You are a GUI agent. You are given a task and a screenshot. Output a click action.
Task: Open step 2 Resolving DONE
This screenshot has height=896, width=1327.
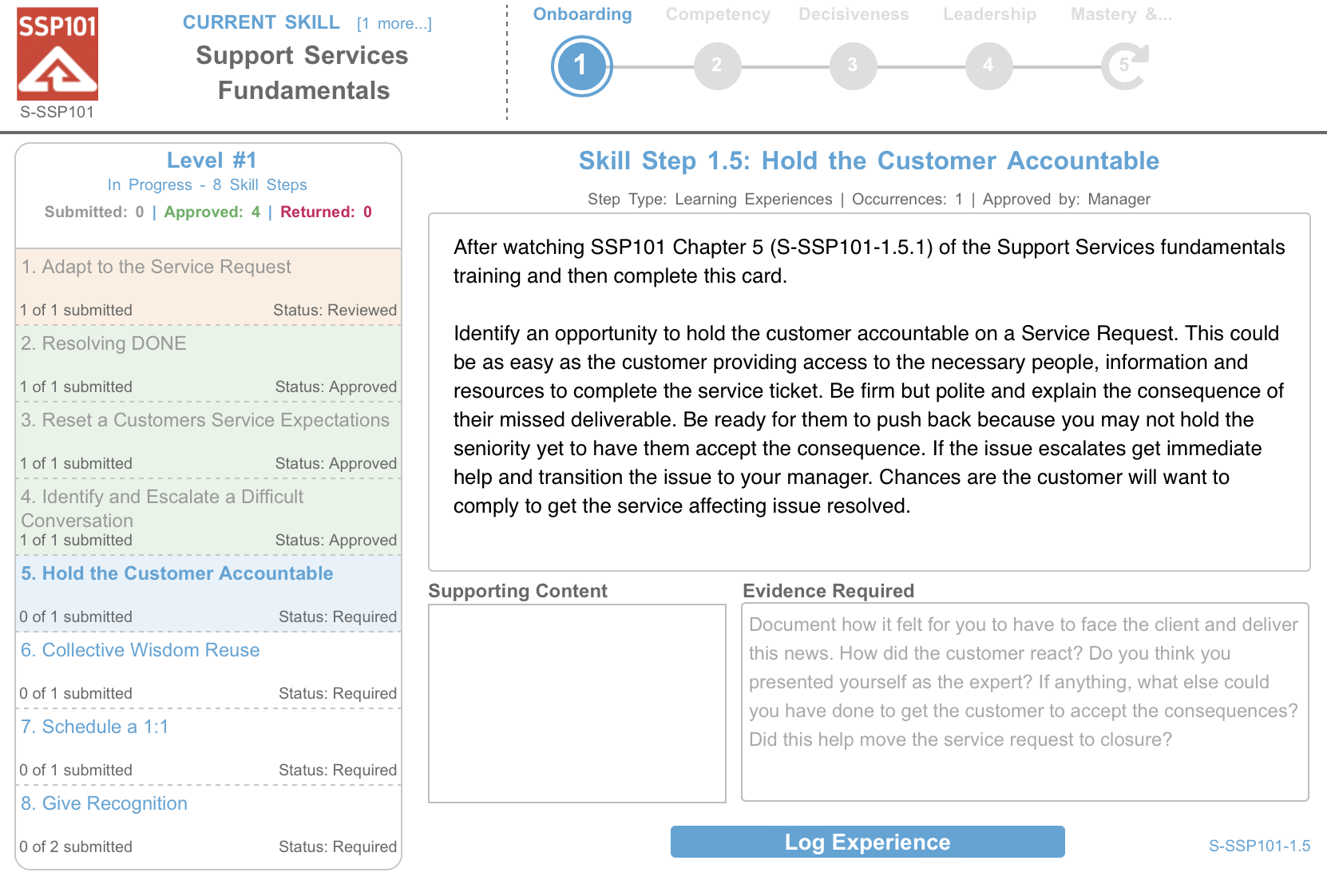click(x=208, y=363)
